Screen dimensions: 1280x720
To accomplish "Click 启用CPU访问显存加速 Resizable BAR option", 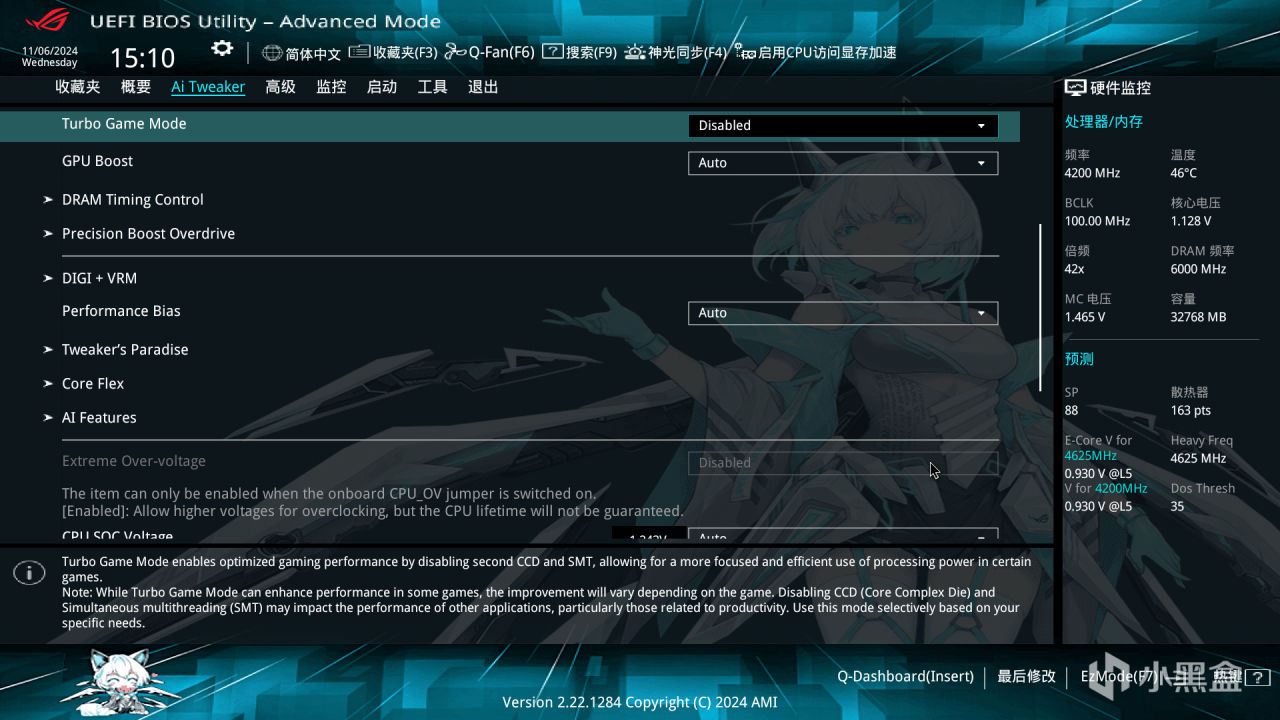I will [x=815, y=52].
